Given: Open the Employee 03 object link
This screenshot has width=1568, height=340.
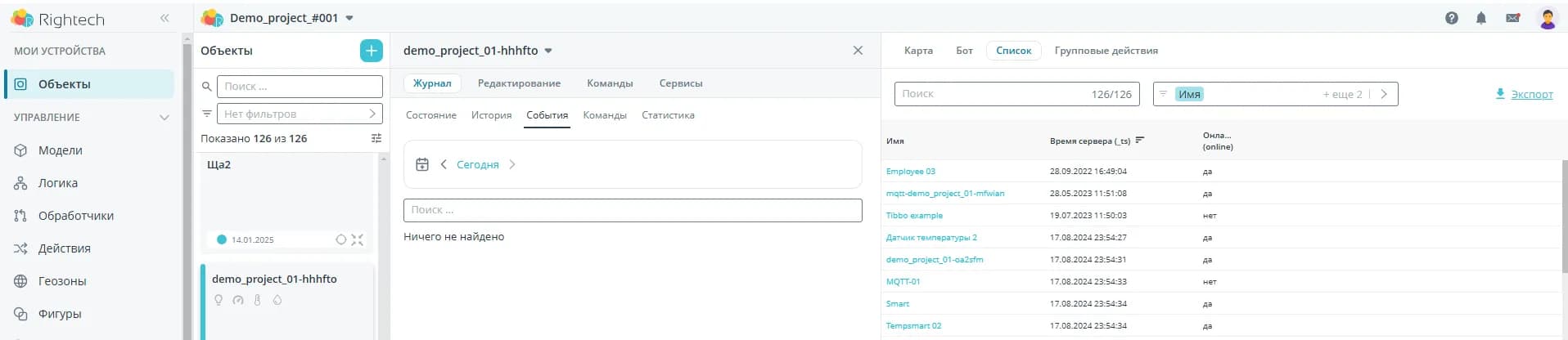Looking at the screenshot, I should (x=910, y=172).
